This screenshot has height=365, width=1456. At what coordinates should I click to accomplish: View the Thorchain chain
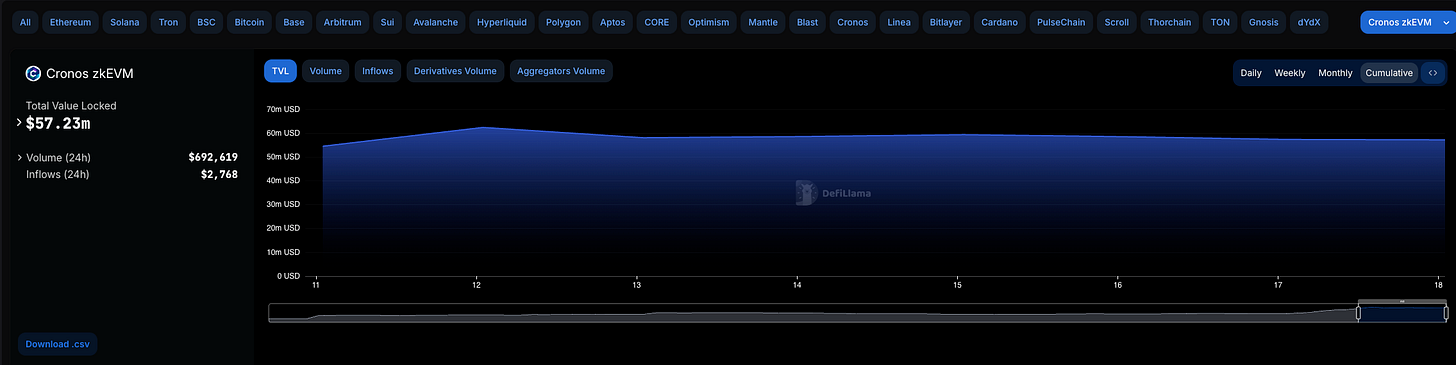[1170, 22]
